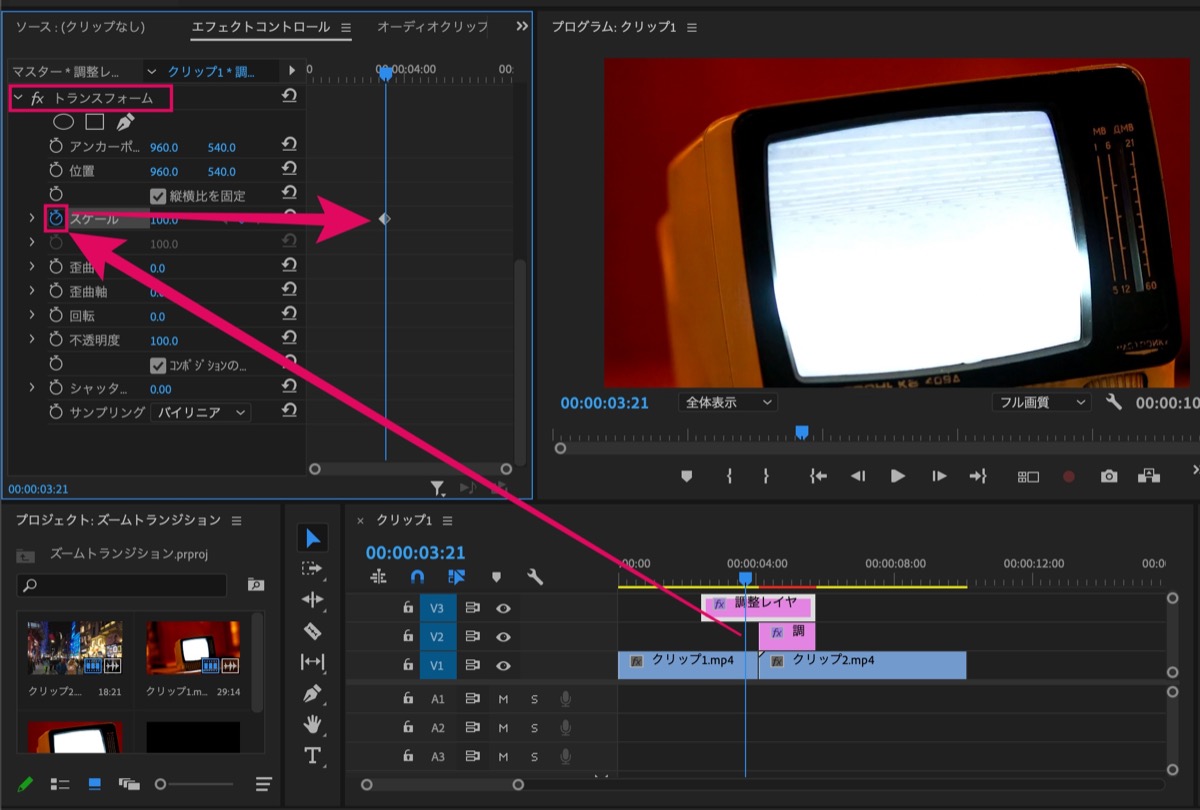Hide V2 track with eye icon
Viewport: 1200px width, 810px height.
(503, 636)
